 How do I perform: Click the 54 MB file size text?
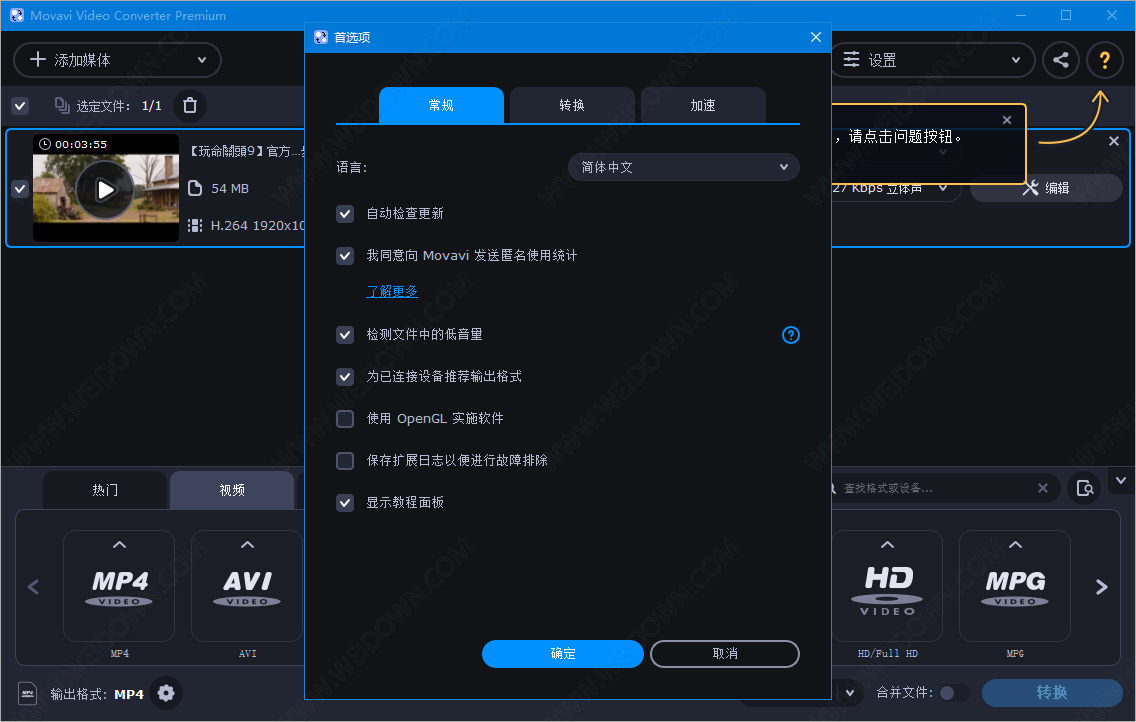point(230,188)
